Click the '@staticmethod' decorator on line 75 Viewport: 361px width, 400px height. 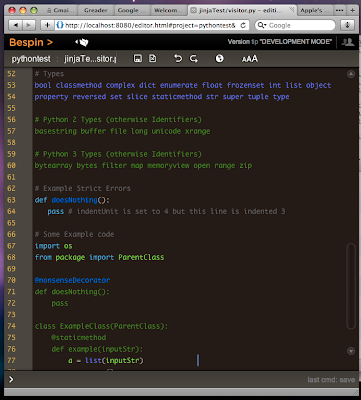79,338
